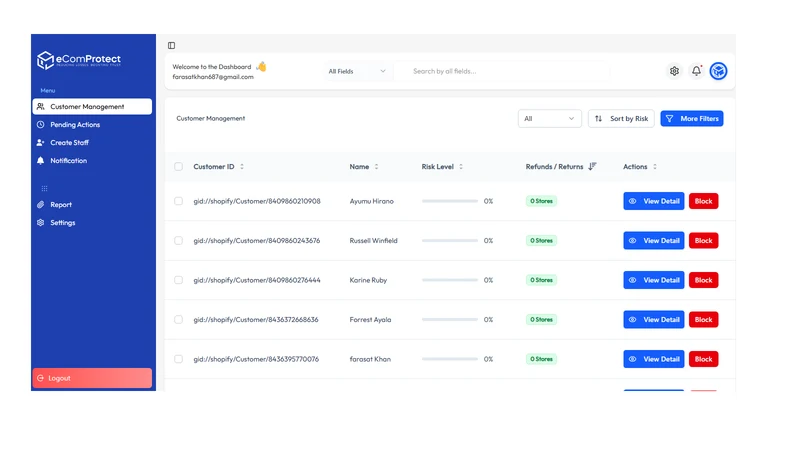
Task: Click the Notification bell sidebar icon
Action: pos(40,160)
